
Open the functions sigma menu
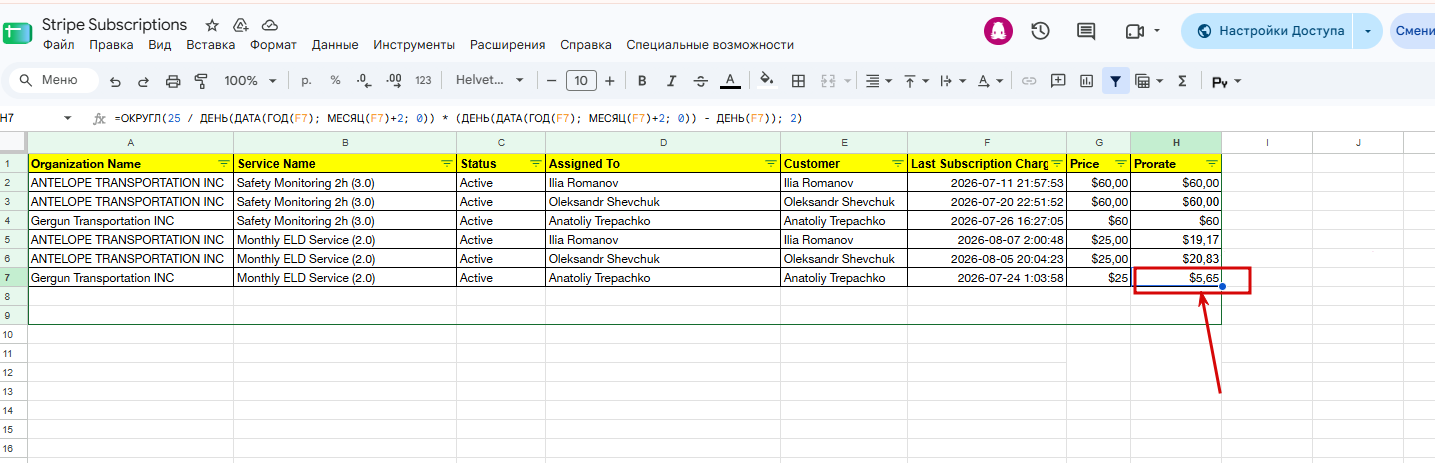(1182, 81)
